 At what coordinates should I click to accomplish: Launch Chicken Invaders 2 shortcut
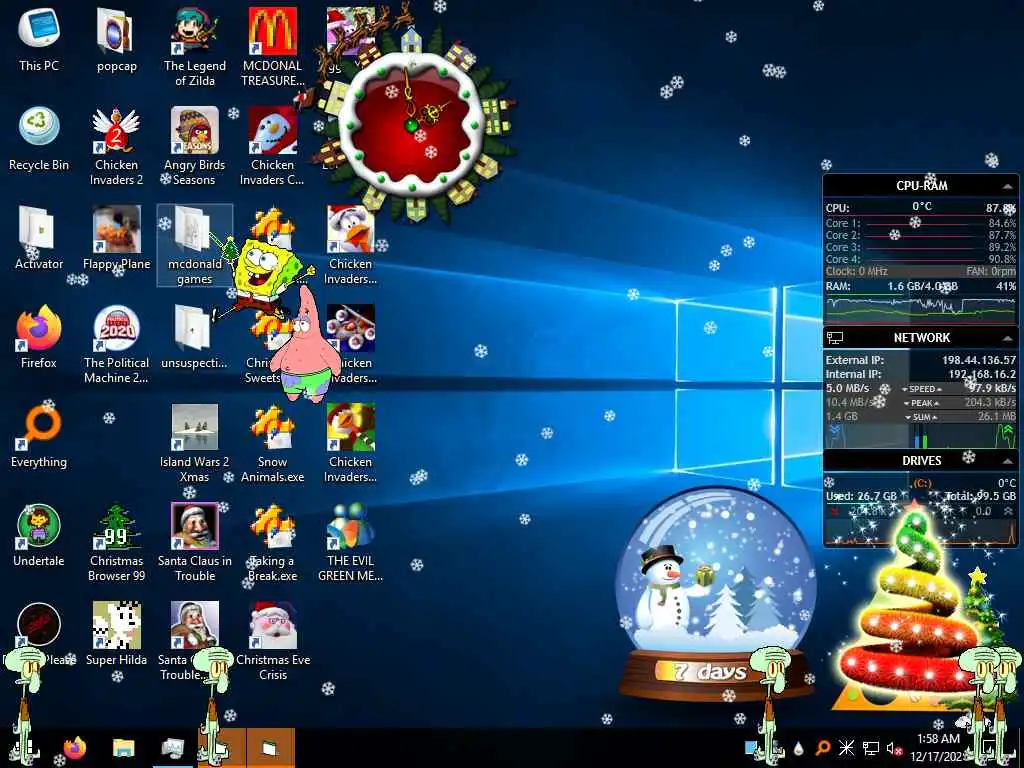point(116,146)
